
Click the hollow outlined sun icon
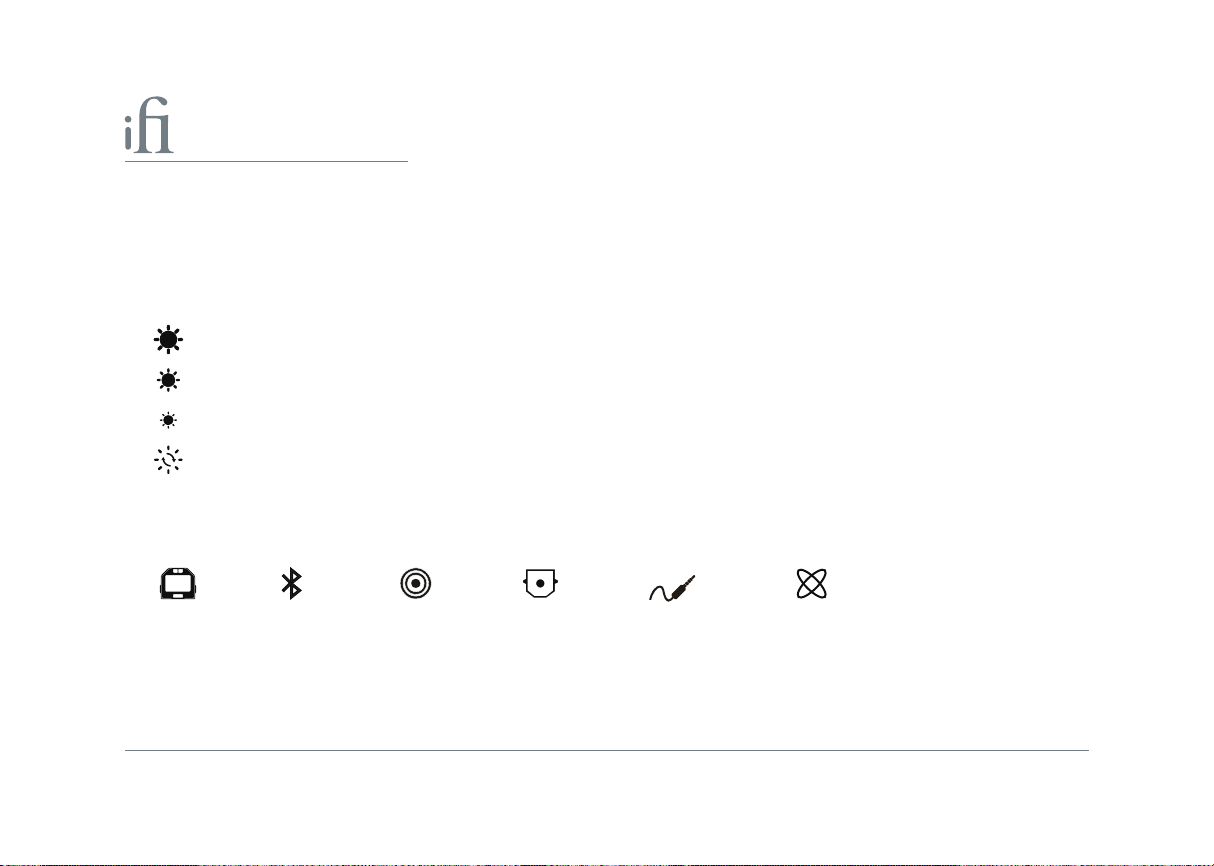point(168,460)
